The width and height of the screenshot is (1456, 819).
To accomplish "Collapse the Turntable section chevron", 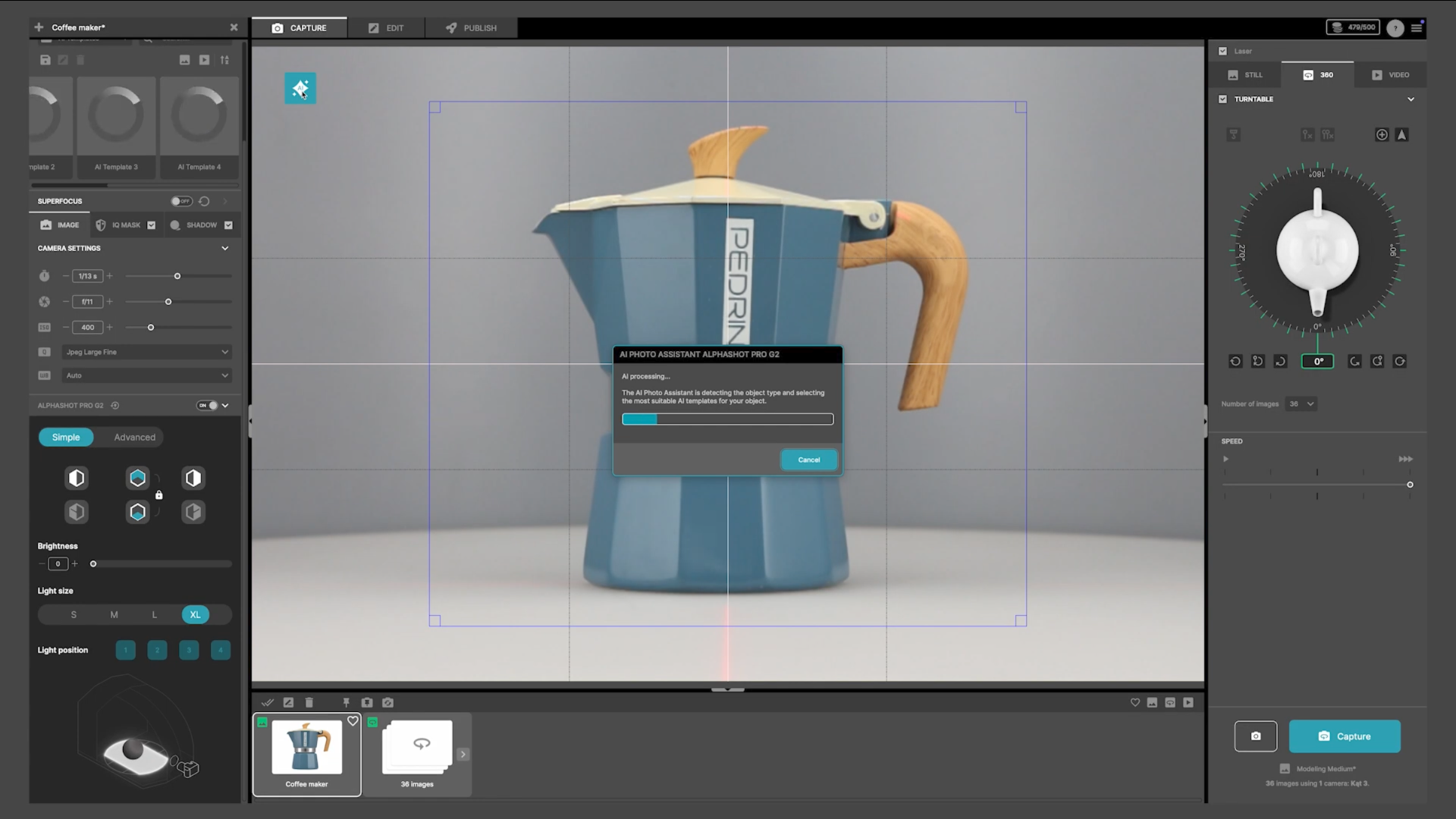I will 1410,99.
